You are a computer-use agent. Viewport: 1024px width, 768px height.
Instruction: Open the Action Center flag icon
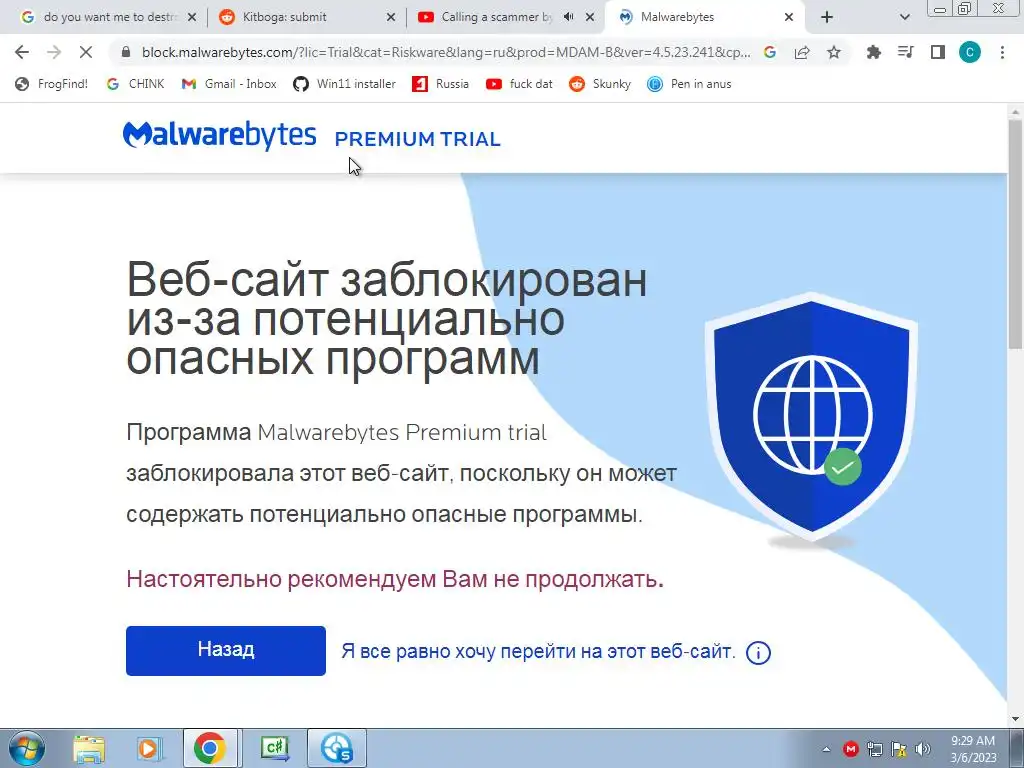click(899, 749)
